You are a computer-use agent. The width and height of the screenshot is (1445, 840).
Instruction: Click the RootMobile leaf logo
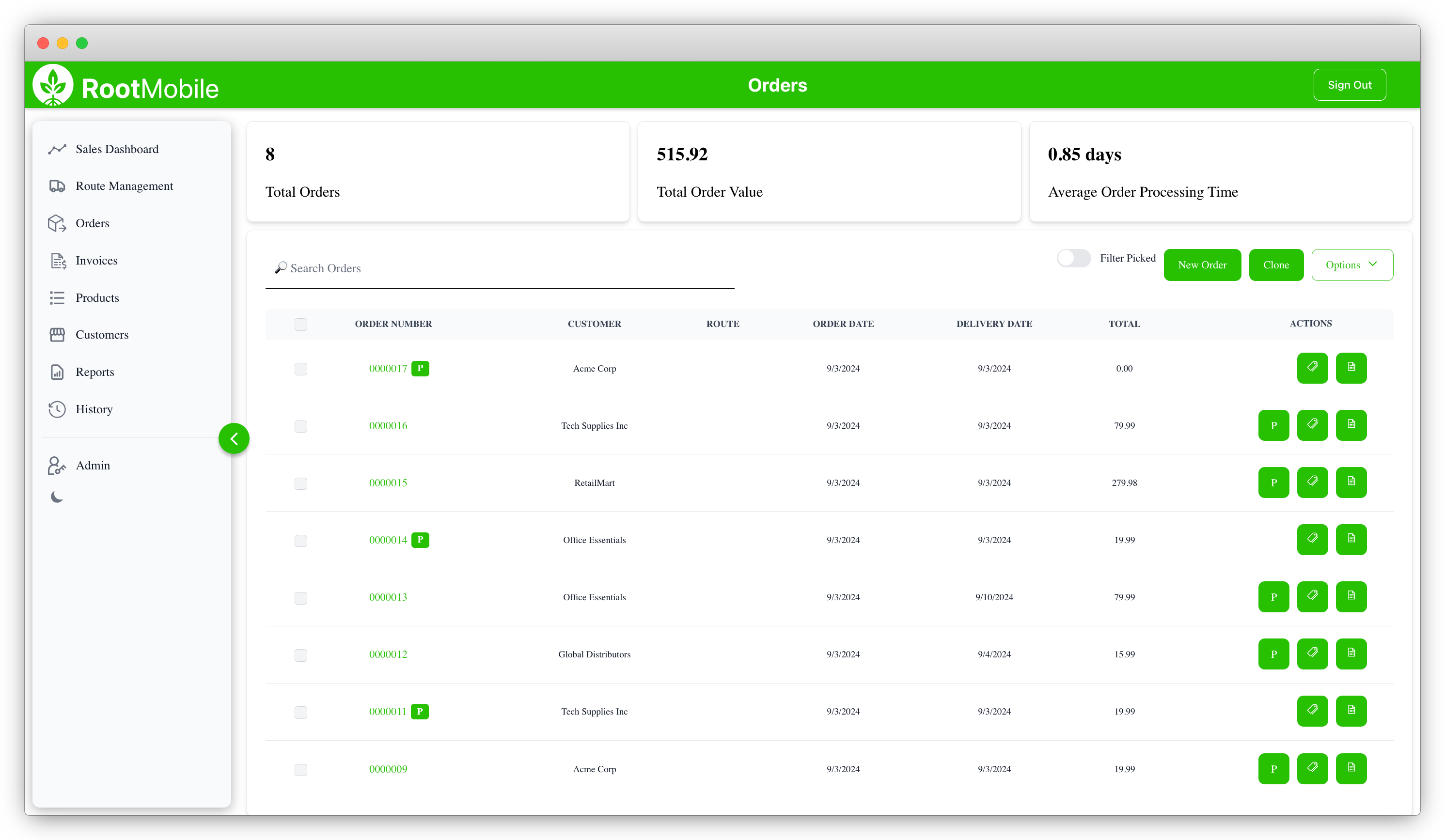coord(53,85)
